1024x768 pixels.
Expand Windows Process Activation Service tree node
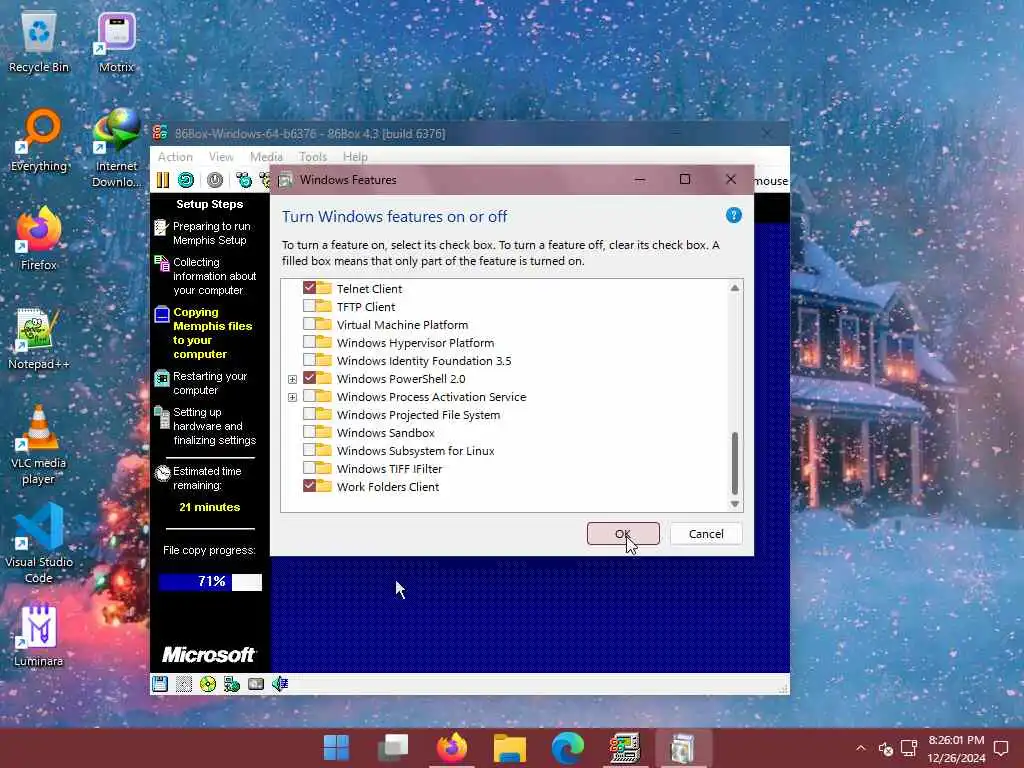click(x=292, y=397)
